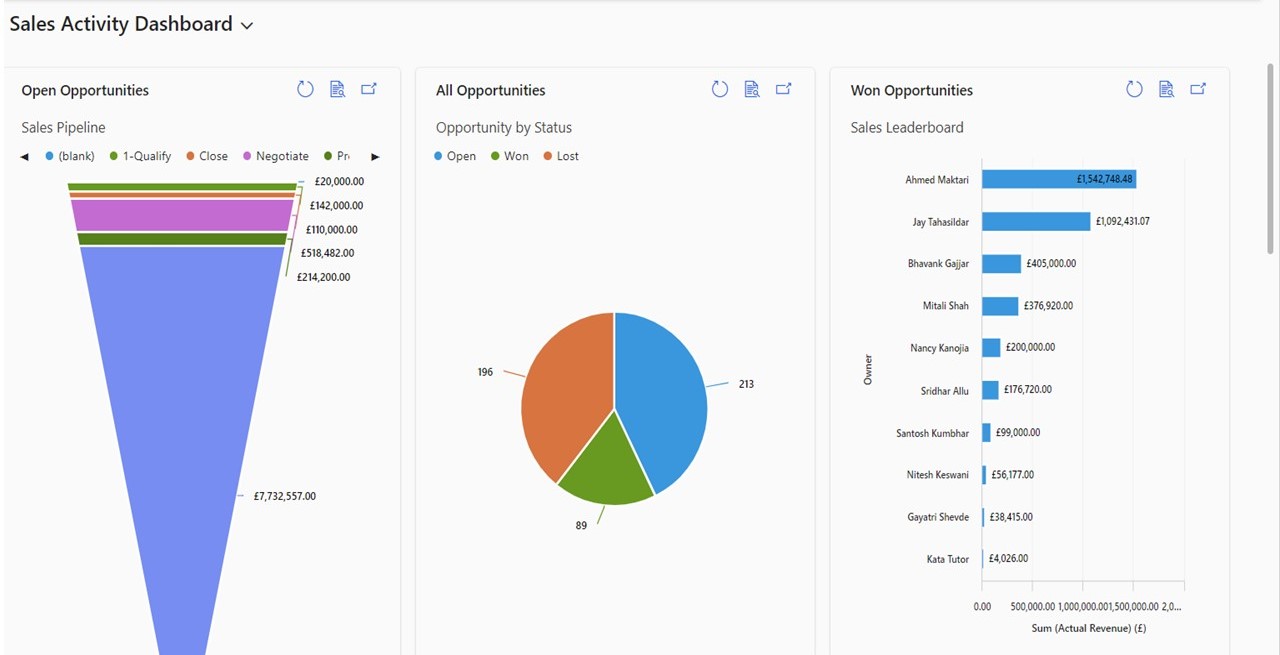Click the Bhavank Gajjar revenue bar

point(1002,263)
